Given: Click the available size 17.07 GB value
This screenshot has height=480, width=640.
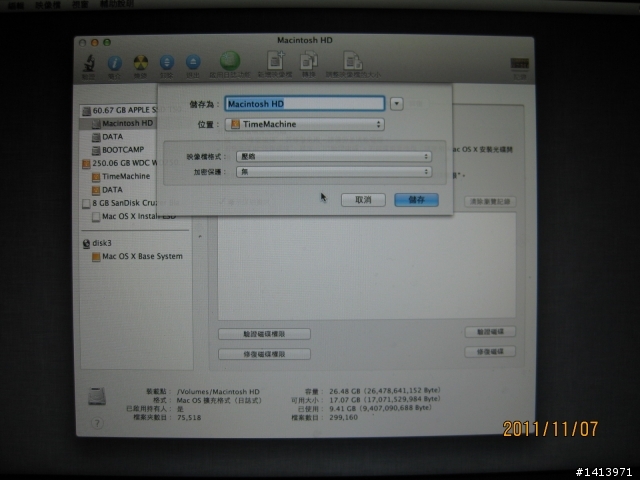Looking at the screenshot, I should click(385, 399).
